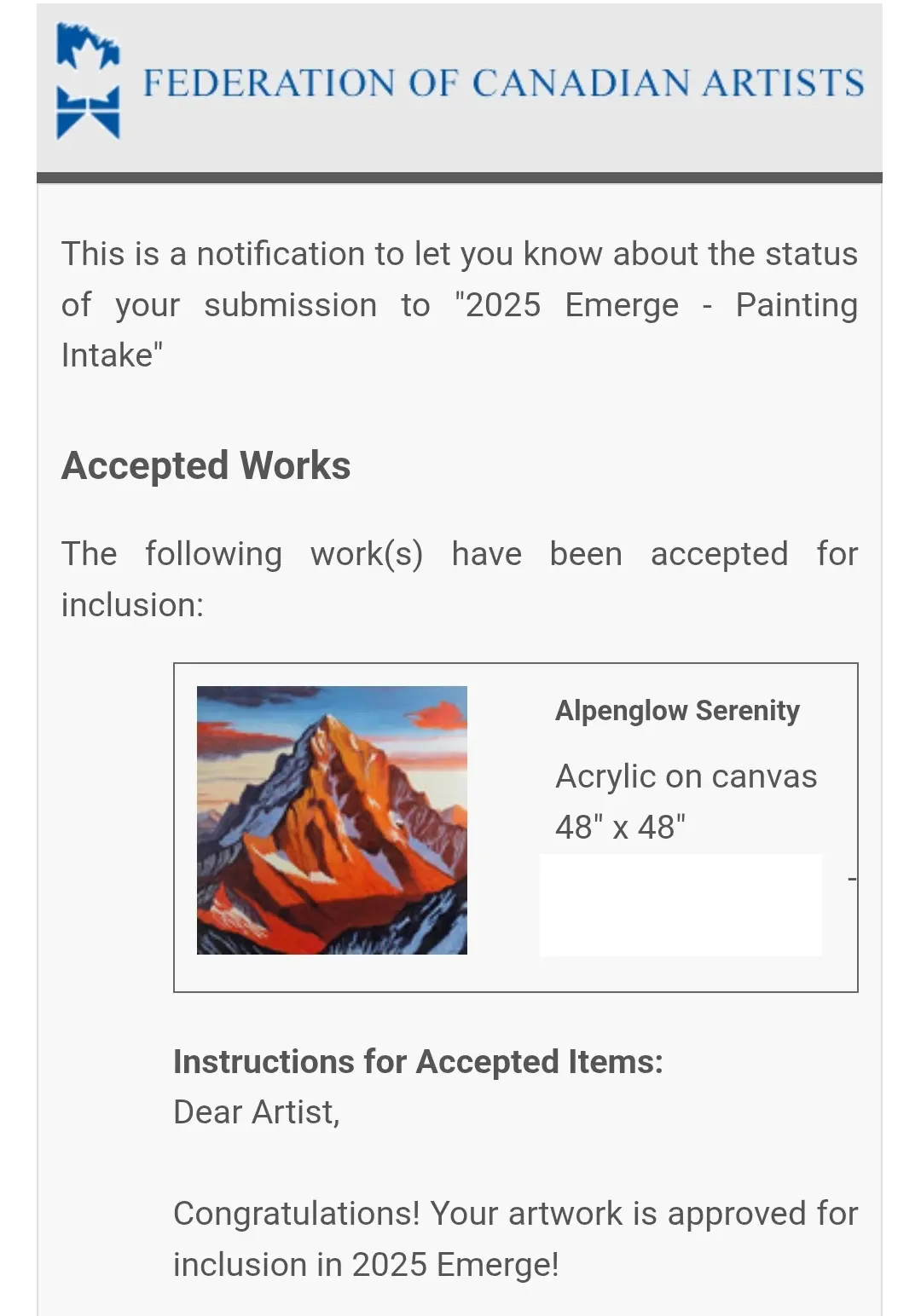
Task: Click the "The following work(s) have been accepted" line
Action: [x=459, y=554]
